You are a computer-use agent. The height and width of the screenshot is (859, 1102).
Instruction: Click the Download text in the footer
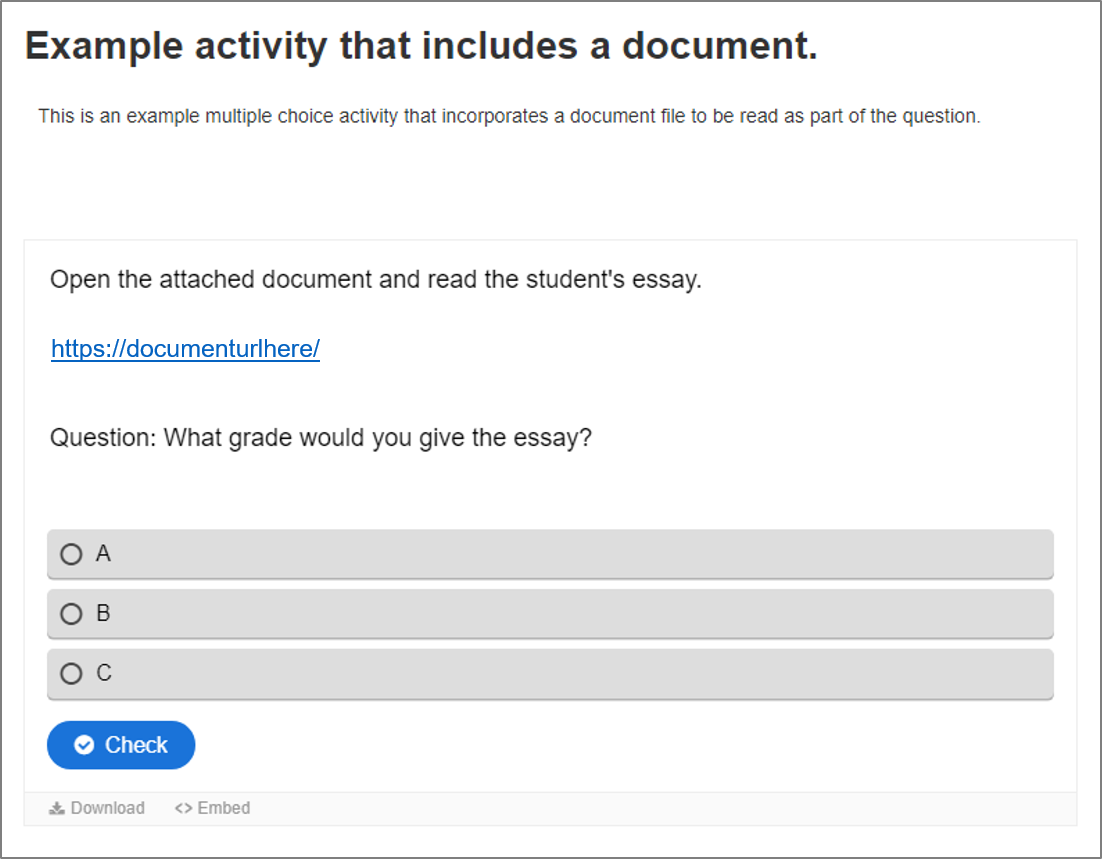pos(108,808)
